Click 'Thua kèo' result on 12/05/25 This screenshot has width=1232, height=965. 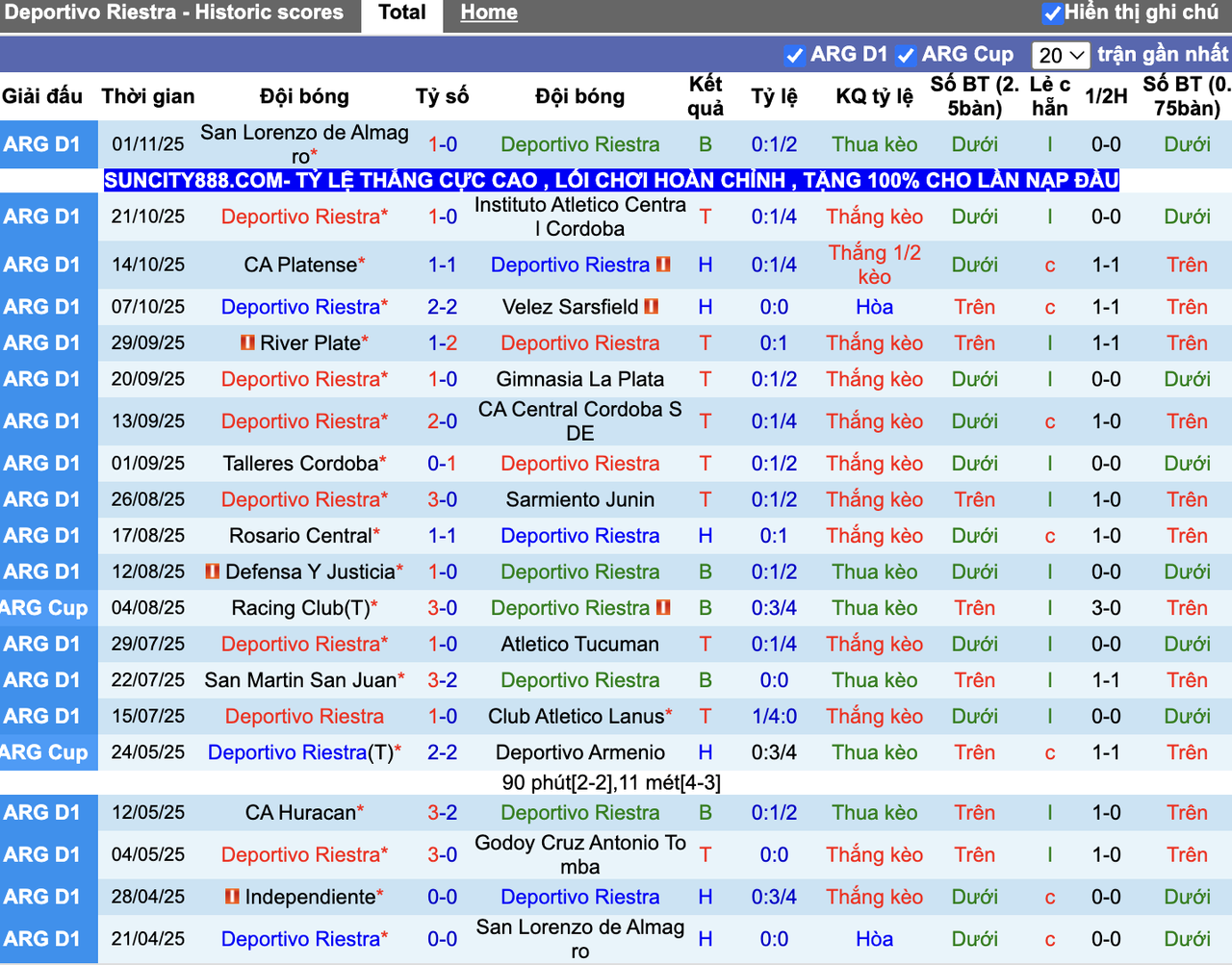(x=875, y=813)
